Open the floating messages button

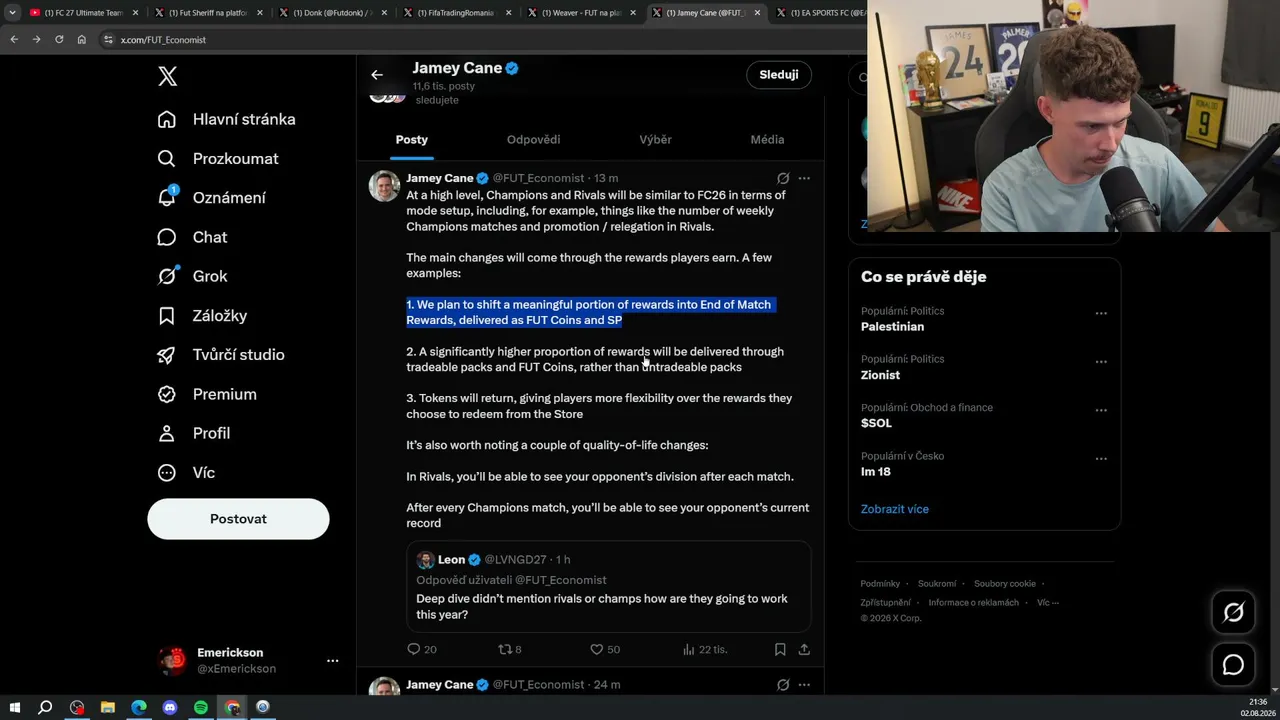pos(1233,665)
